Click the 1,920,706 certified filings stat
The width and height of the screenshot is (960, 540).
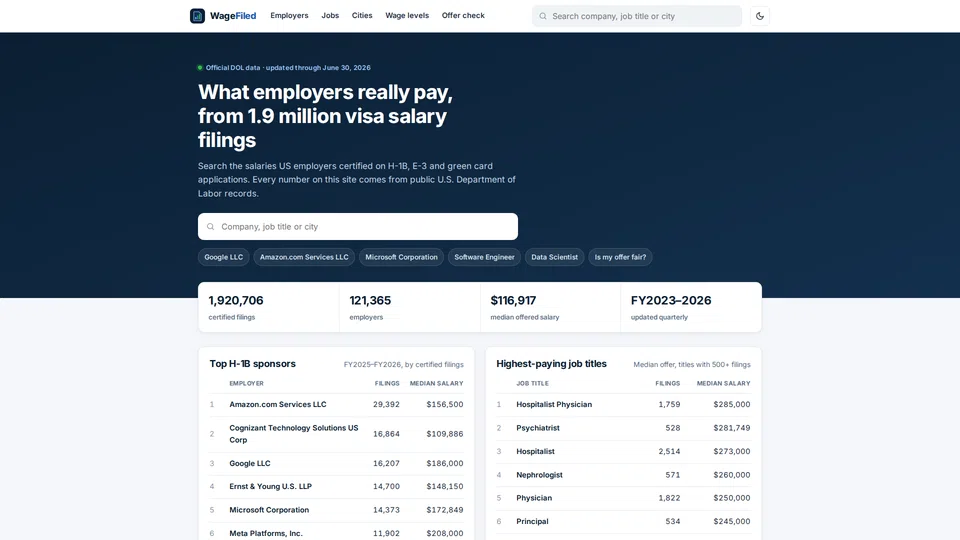coord(268,307)
